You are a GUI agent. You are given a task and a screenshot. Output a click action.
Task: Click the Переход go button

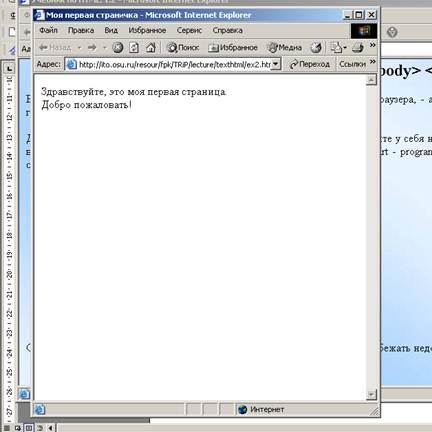[310, 64]
